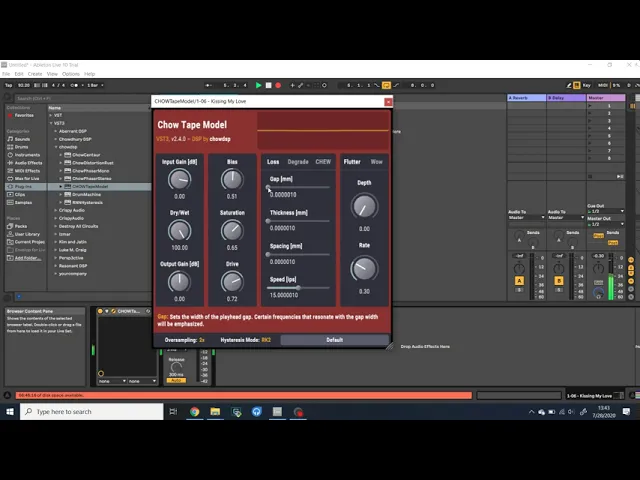Change the Oversampling 2x setting
This screenshot has width=640, height=480.
point(184,340)
